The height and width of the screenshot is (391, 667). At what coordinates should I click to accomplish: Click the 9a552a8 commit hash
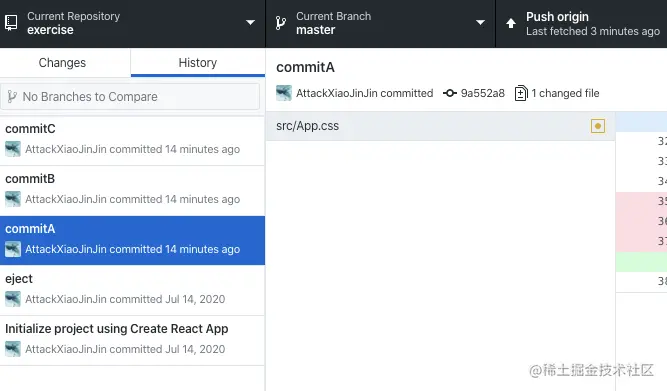tap(483, 93)
